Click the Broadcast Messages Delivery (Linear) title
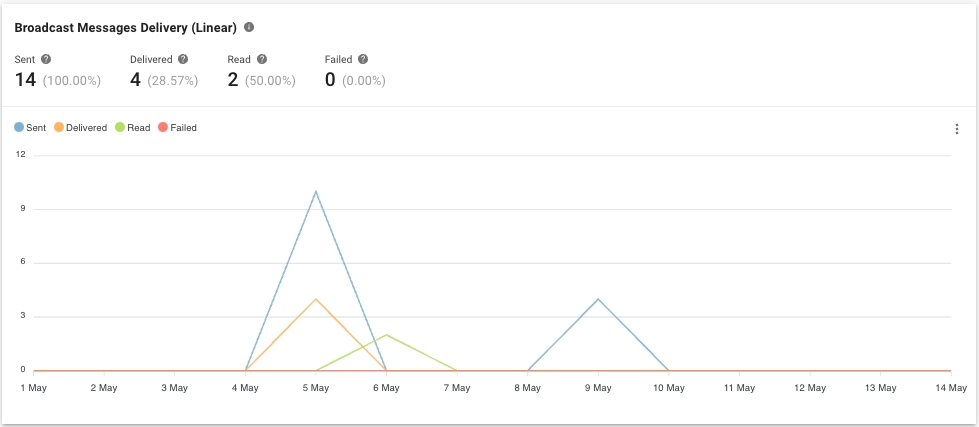979x427 pixels. coord(125,28)
